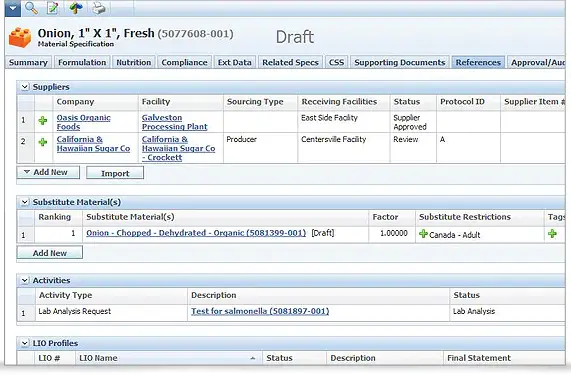Open the Approval/Audit tab
Viewport: 571px width, 375px height.
[x=537, y=62]
